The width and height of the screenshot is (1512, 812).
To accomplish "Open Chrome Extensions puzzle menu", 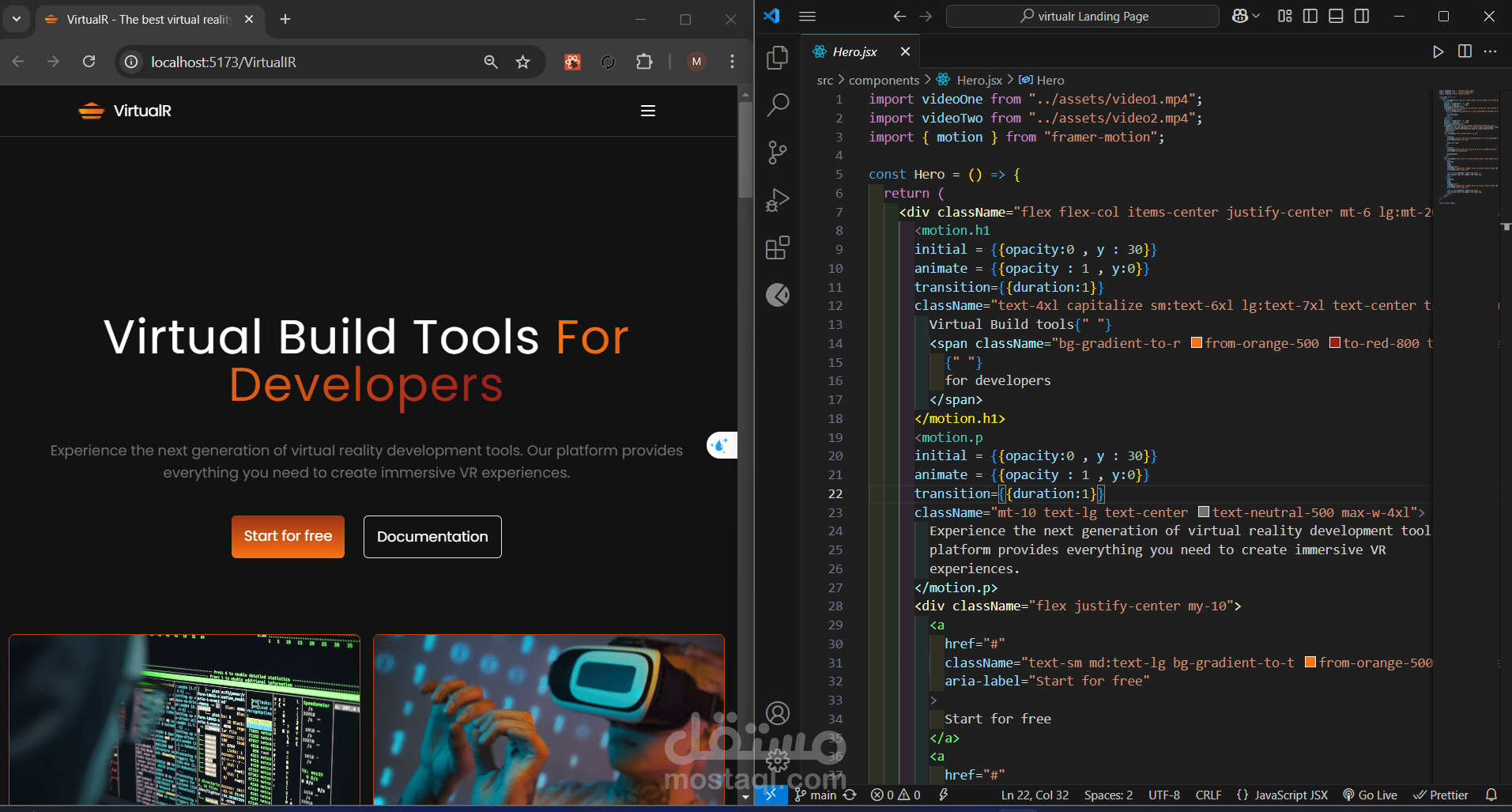I will [x=644, y=62].
